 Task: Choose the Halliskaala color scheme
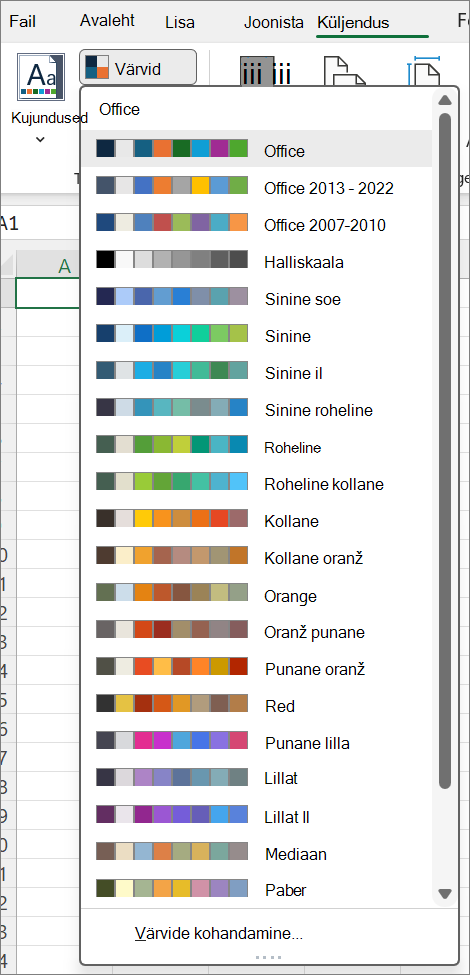point(257,261)
